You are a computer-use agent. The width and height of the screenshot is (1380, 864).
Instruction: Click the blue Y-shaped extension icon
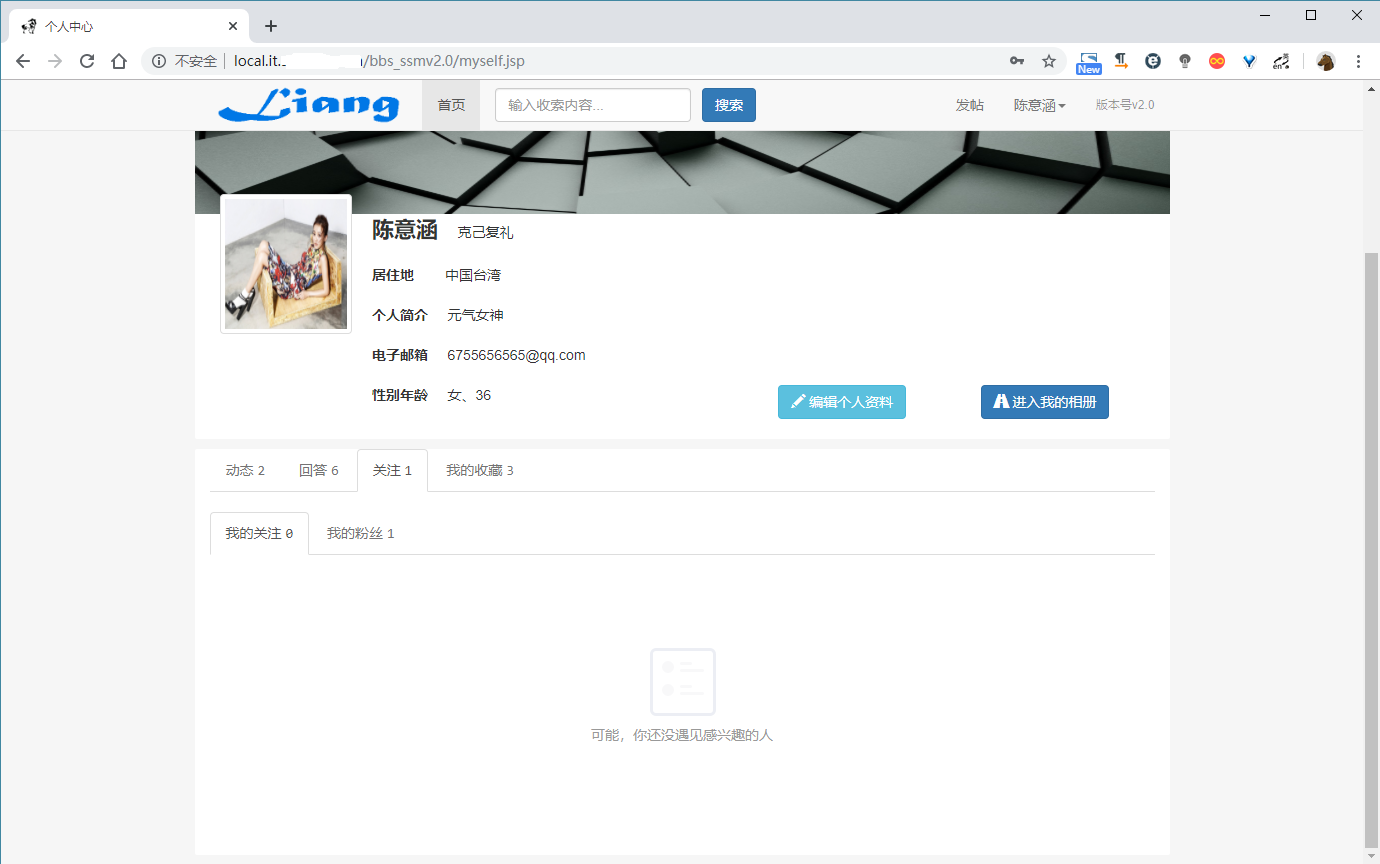(1249, 61)
